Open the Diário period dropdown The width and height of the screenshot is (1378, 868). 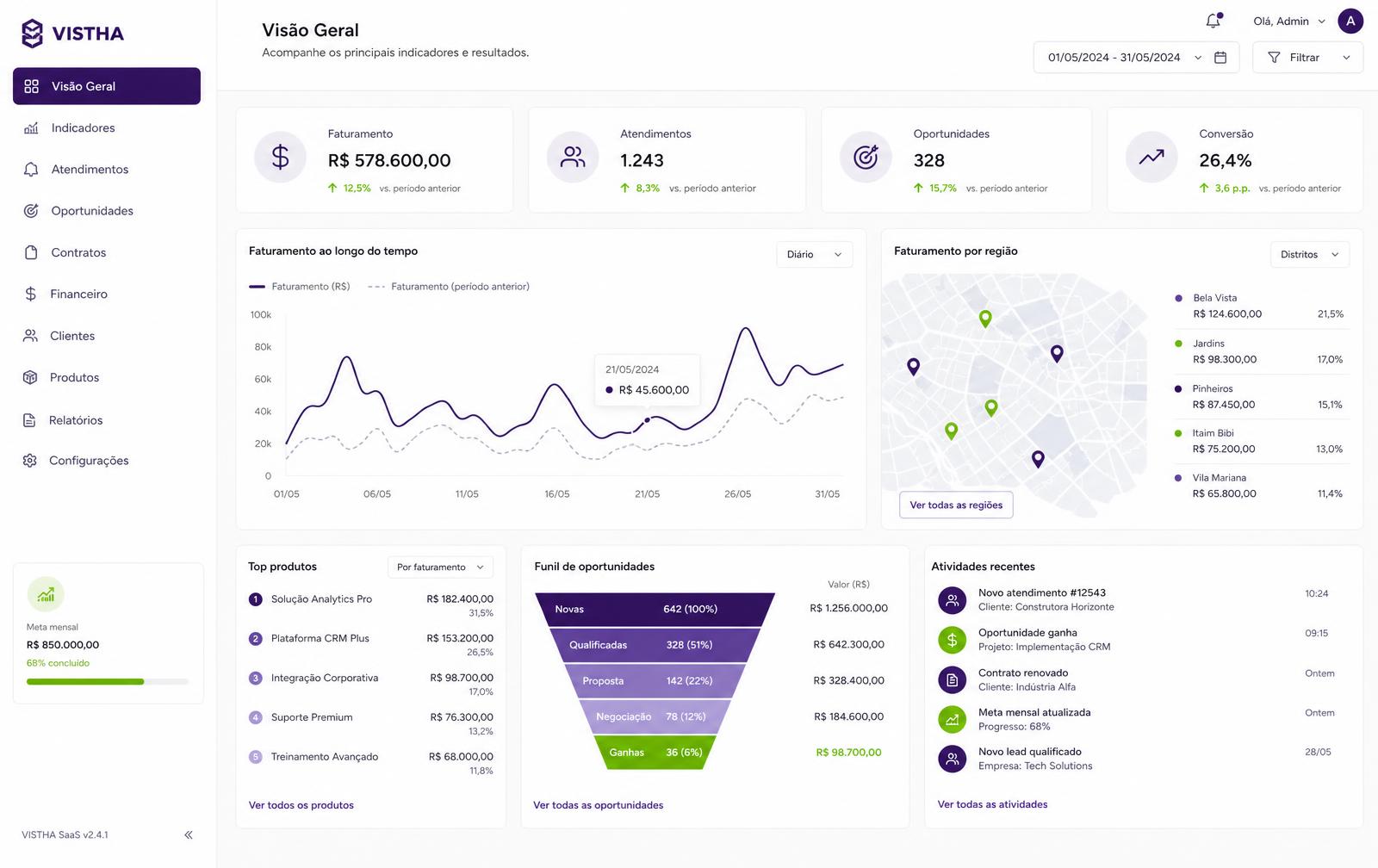click(x=815, y=255)
